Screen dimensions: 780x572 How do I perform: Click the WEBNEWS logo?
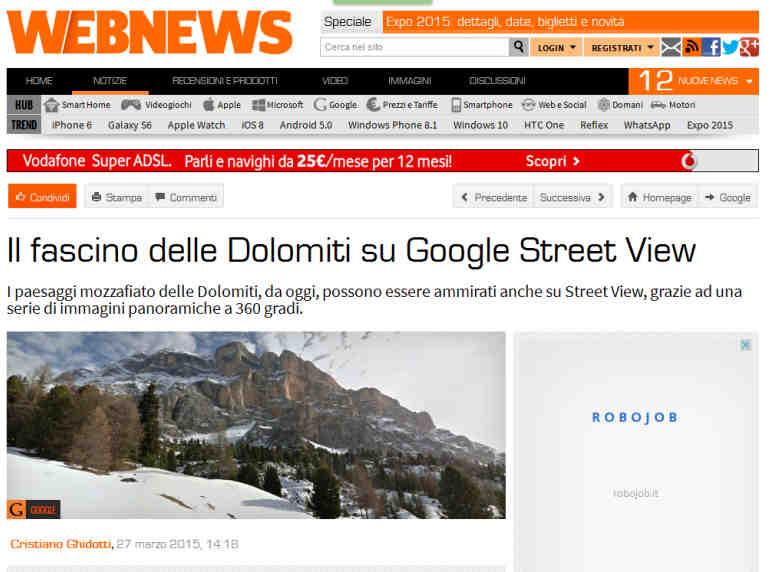(149, 32)
